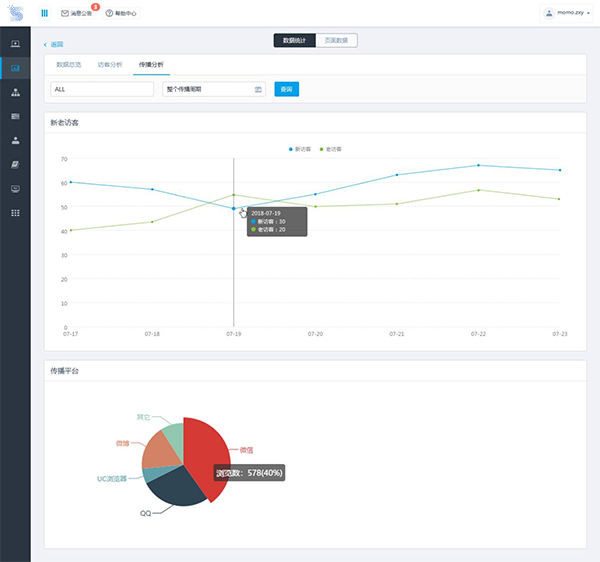Viewport: 600px width, 562px height.
Task: Click the red notification badge on 消息公告
Action: [95, 7]
